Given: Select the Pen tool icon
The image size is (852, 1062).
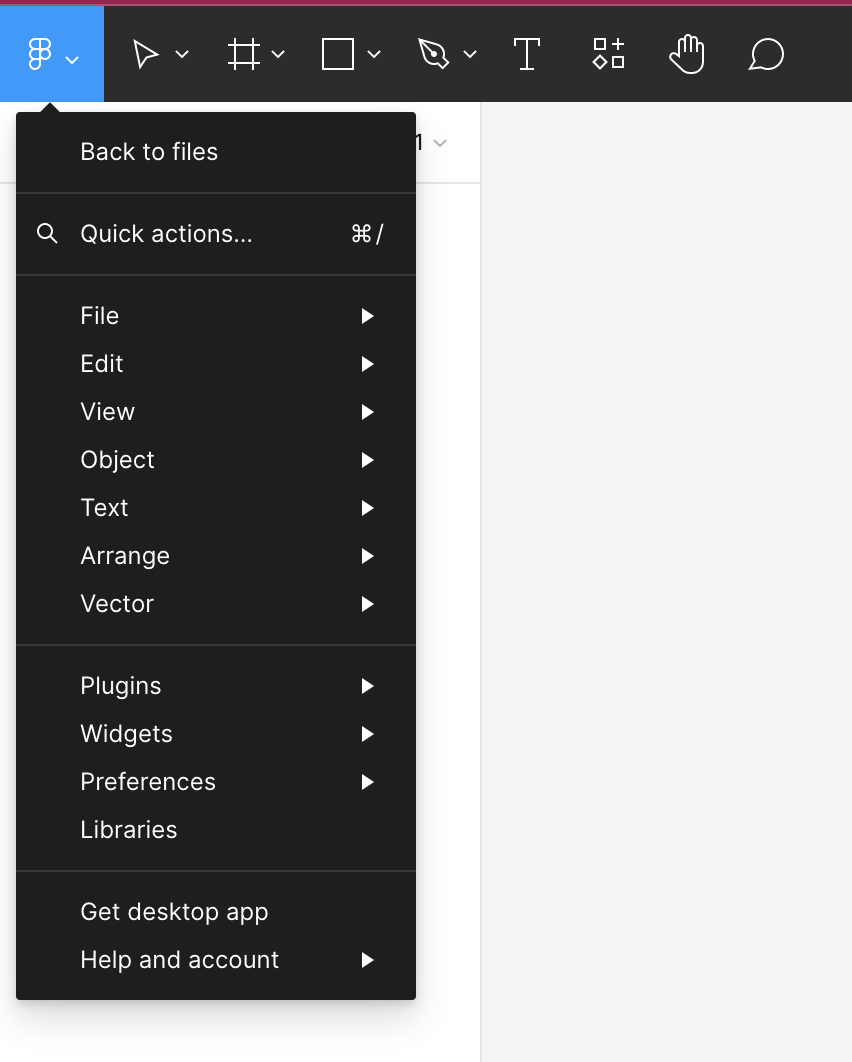Looking at the screenshot, I should pyautogui.click(x=434, y=54).
